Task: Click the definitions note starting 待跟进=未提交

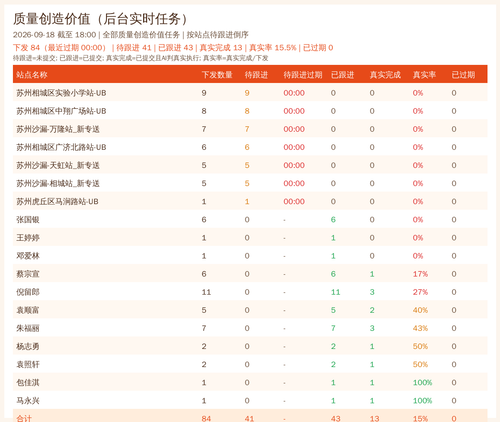Action: [x=140, y=58]
